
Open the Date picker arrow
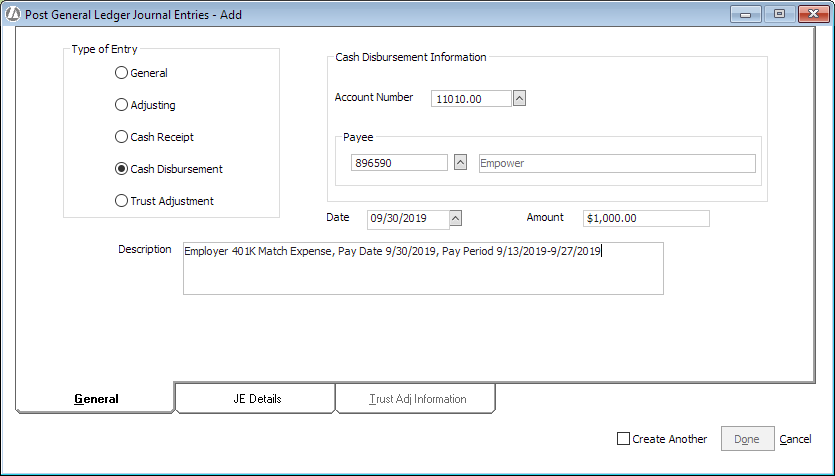tap(456, 218)
